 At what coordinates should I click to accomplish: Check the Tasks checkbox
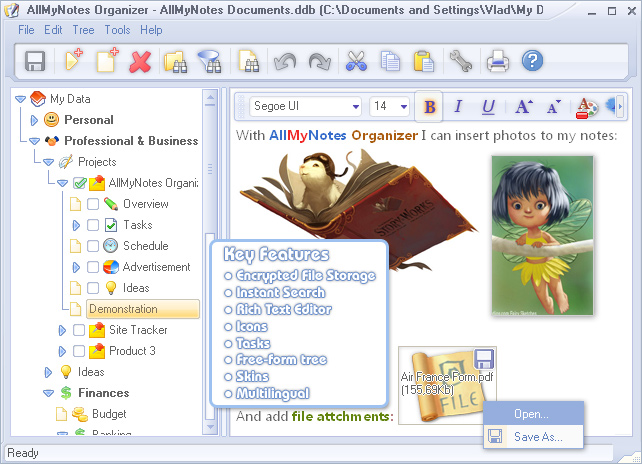93,225
